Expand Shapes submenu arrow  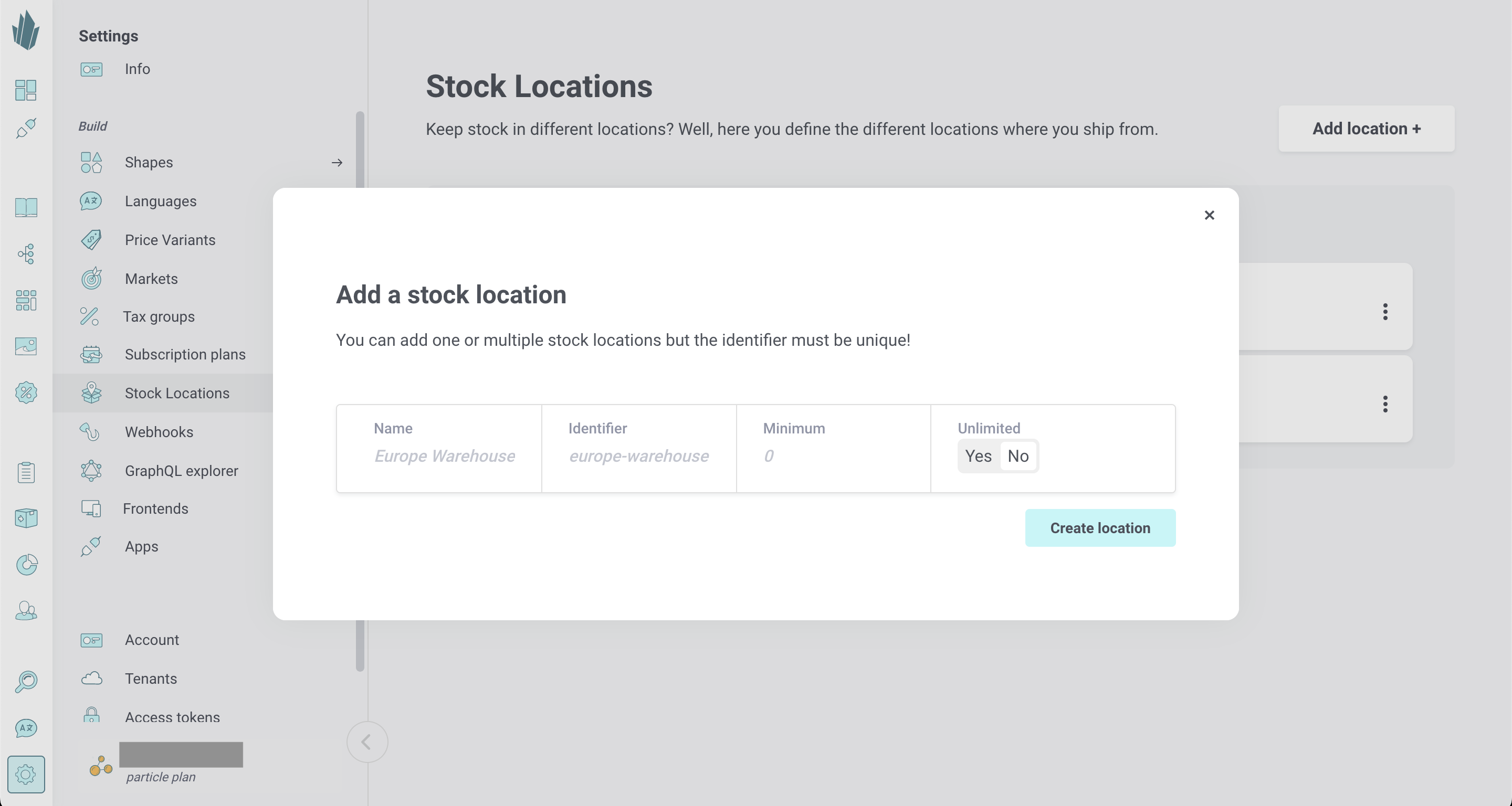tap(337, 162)
